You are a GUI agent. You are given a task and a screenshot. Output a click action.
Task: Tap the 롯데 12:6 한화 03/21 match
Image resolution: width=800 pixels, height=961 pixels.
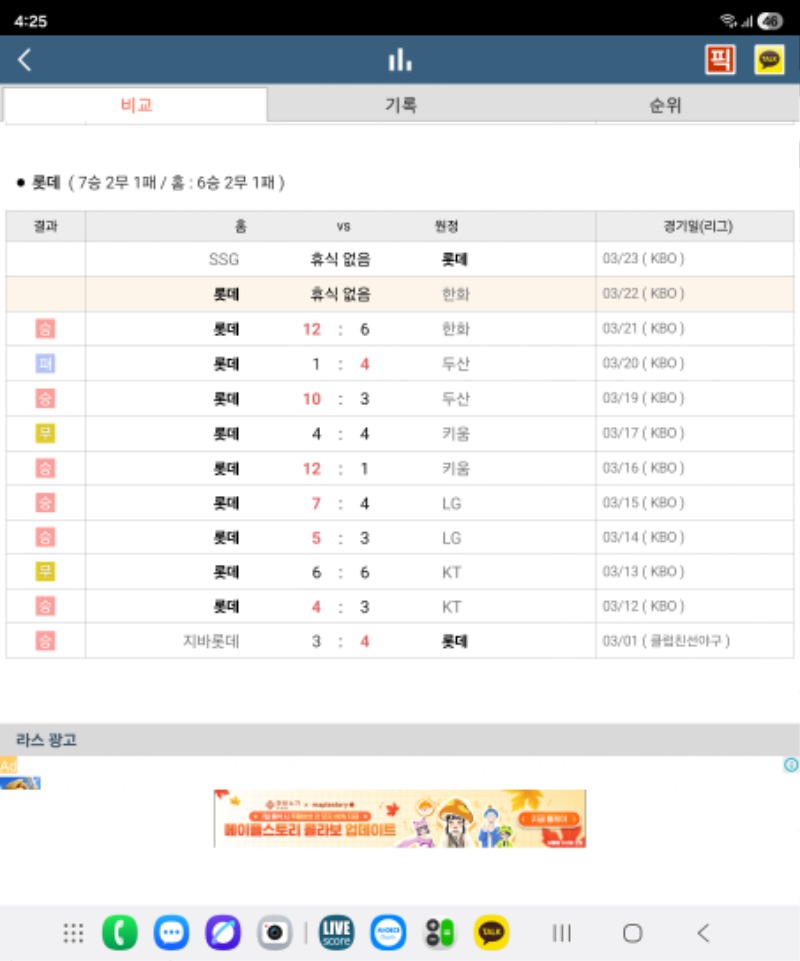point(400,329)
